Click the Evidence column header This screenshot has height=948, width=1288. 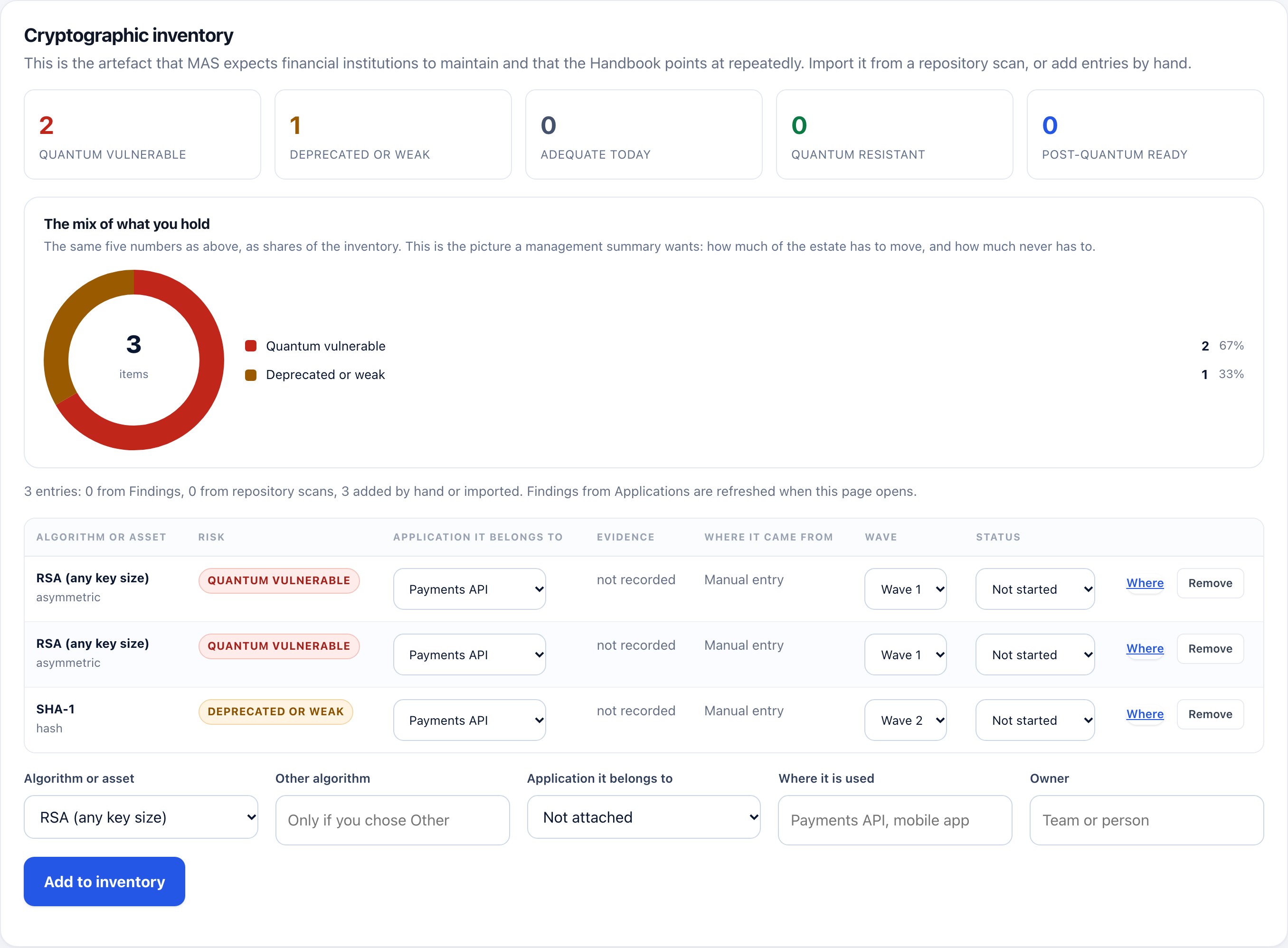[625, 537]
